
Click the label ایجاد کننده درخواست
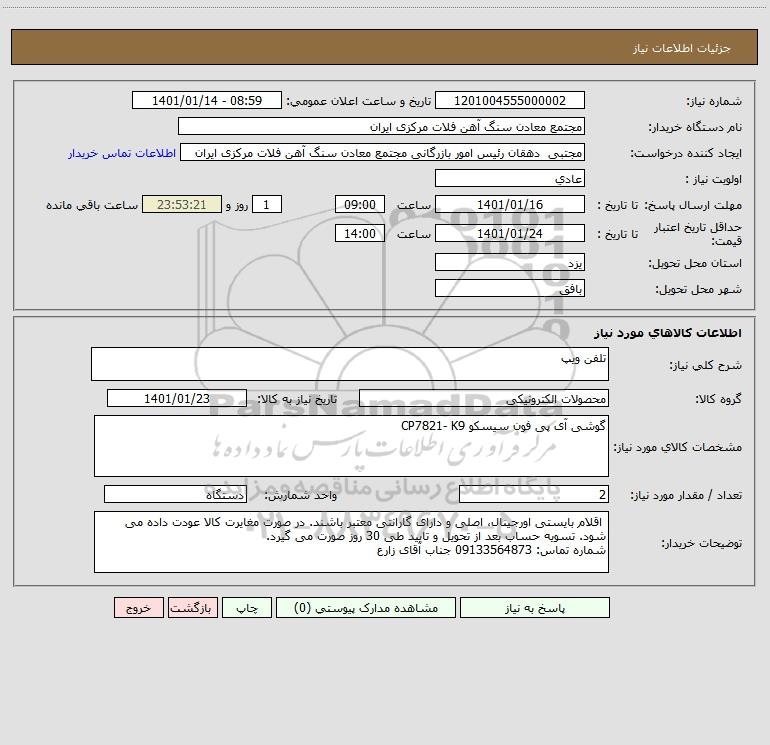686,153
